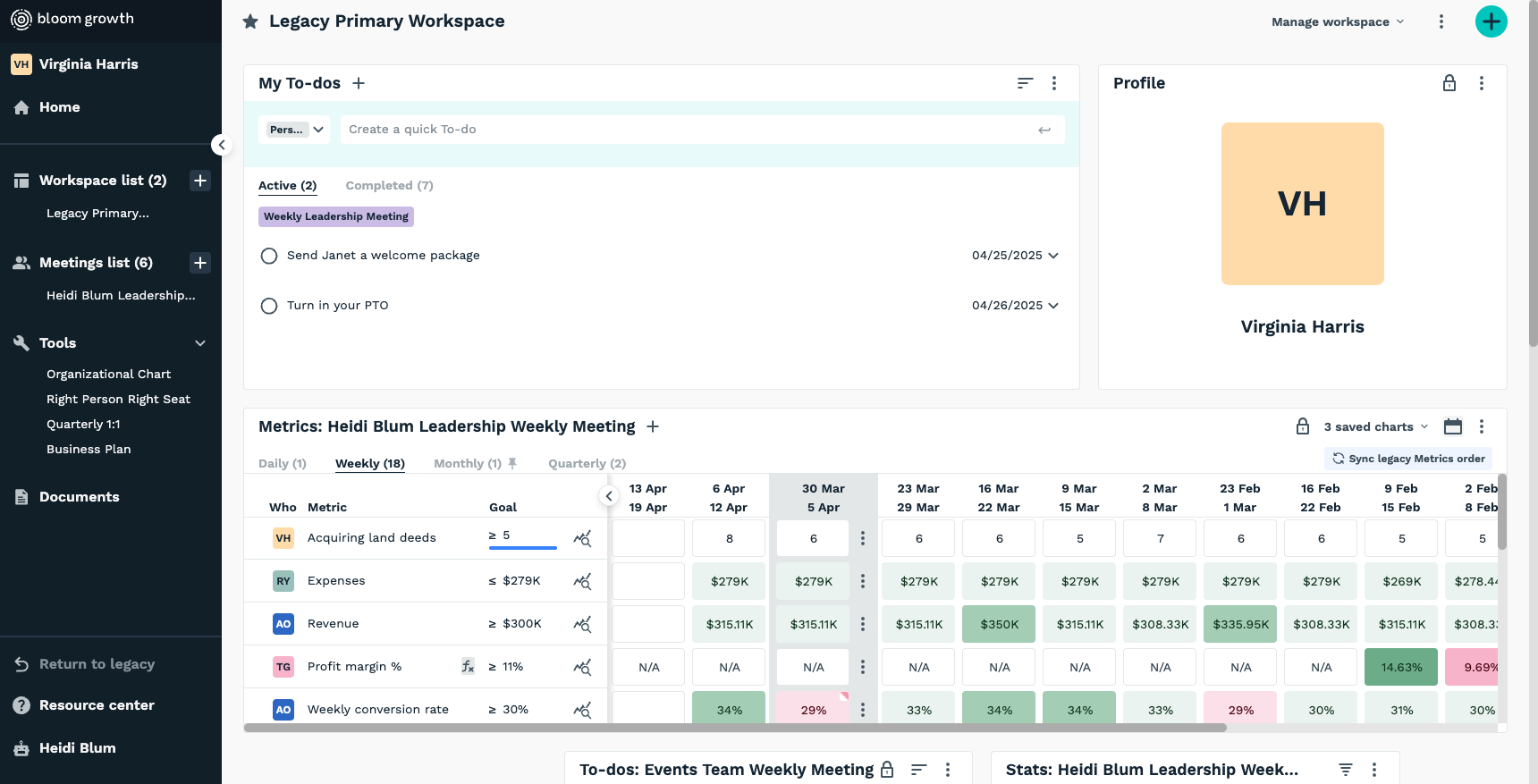
Task: Open chart icon for Revenue metric
Action: pyautogui.click(x=582, y=624)
